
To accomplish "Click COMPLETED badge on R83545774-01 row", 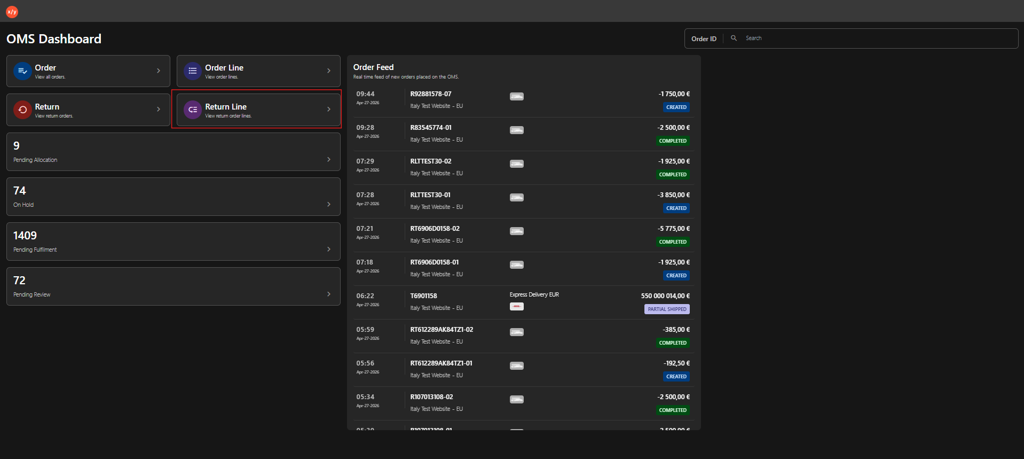I will (x=673, y=140).
